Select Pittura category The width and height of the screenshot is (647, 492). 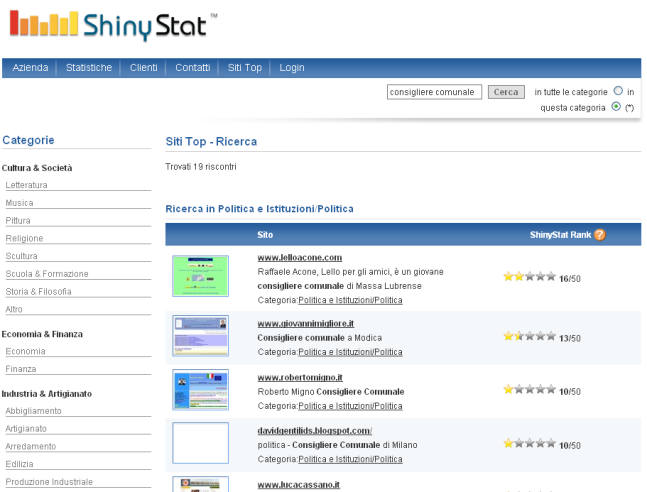18,220
